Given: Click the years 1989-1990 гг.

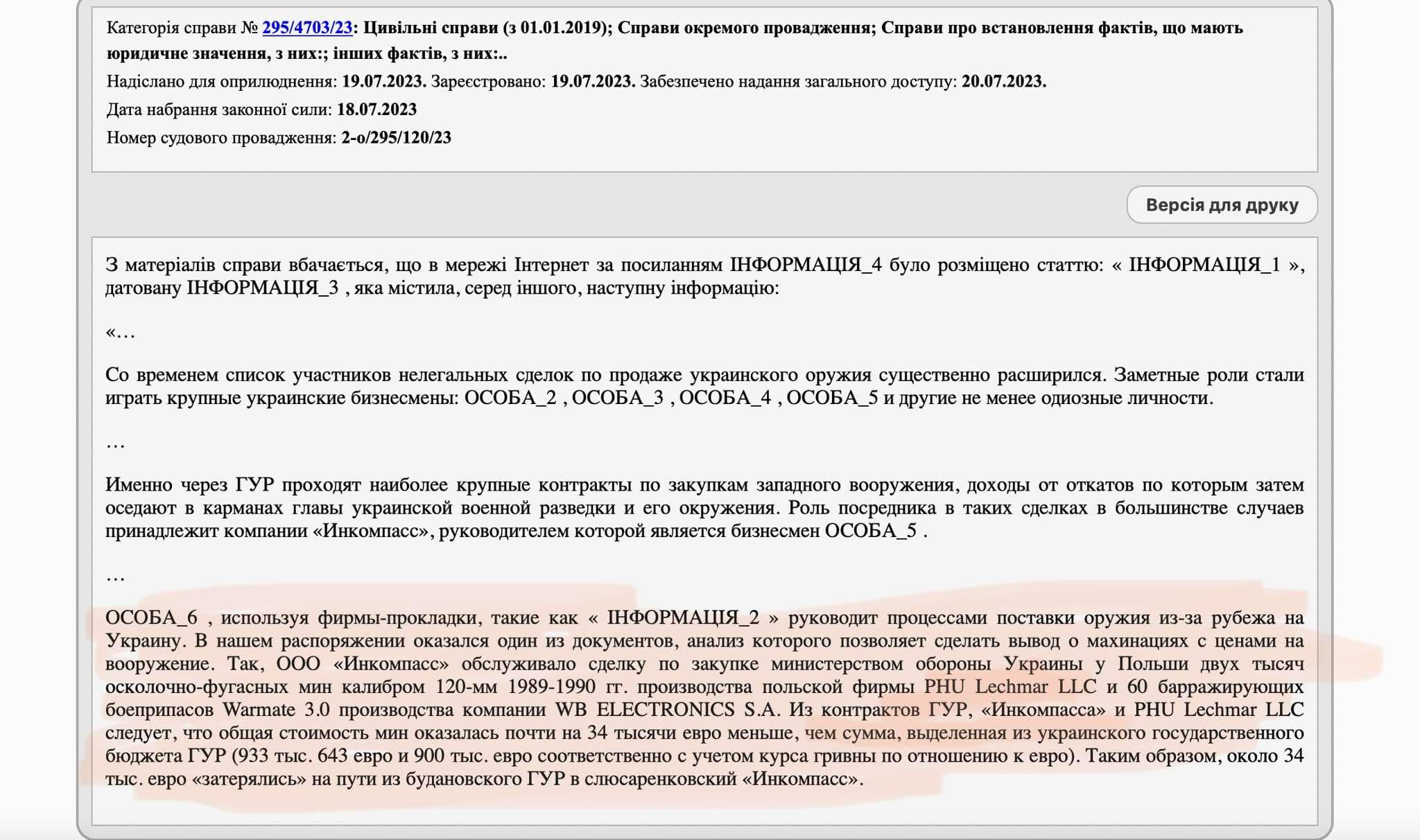Looking at the screenshot, I should tap(567, 687).
